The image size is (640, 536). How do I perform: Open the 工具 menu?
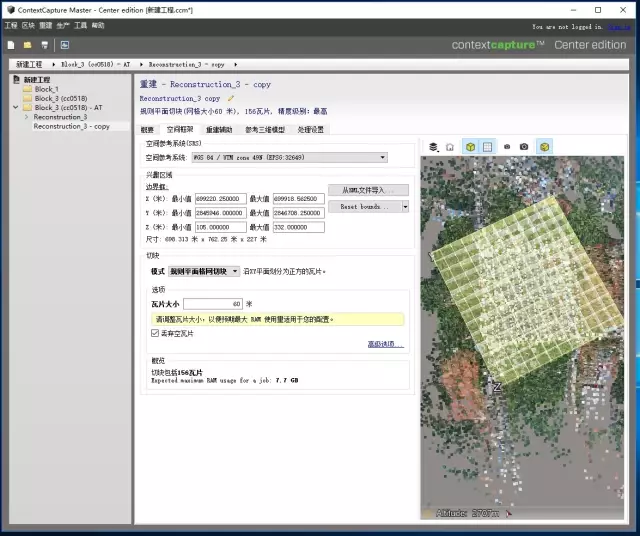tap(80, 25)
